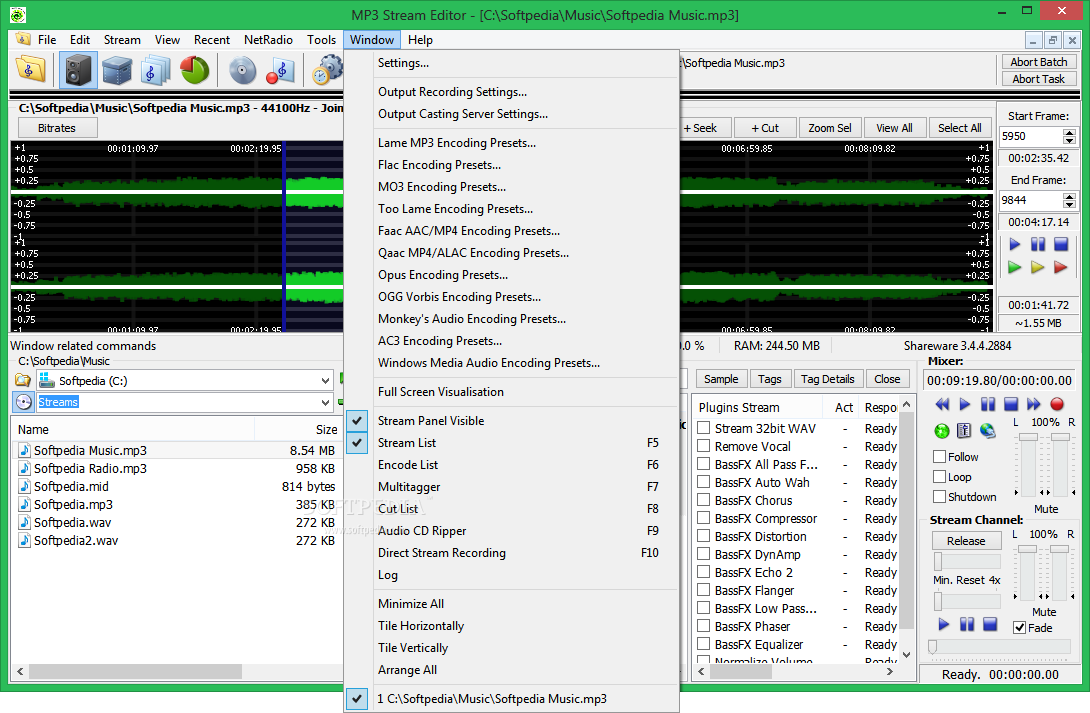Open the Audio CD Ripper window
The height and width of the screenshot is (713, 1090).
pyautogui.click(x=511, y=531)
